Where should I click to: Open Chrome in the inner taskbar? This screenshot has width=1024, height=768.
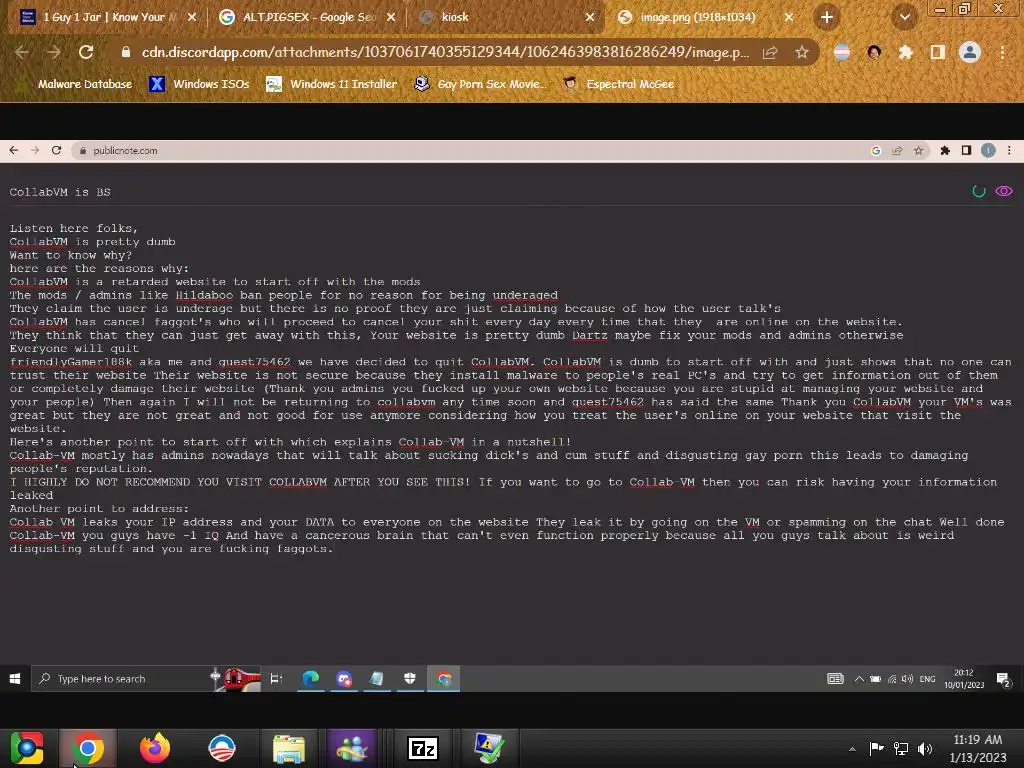coord(444,679)
